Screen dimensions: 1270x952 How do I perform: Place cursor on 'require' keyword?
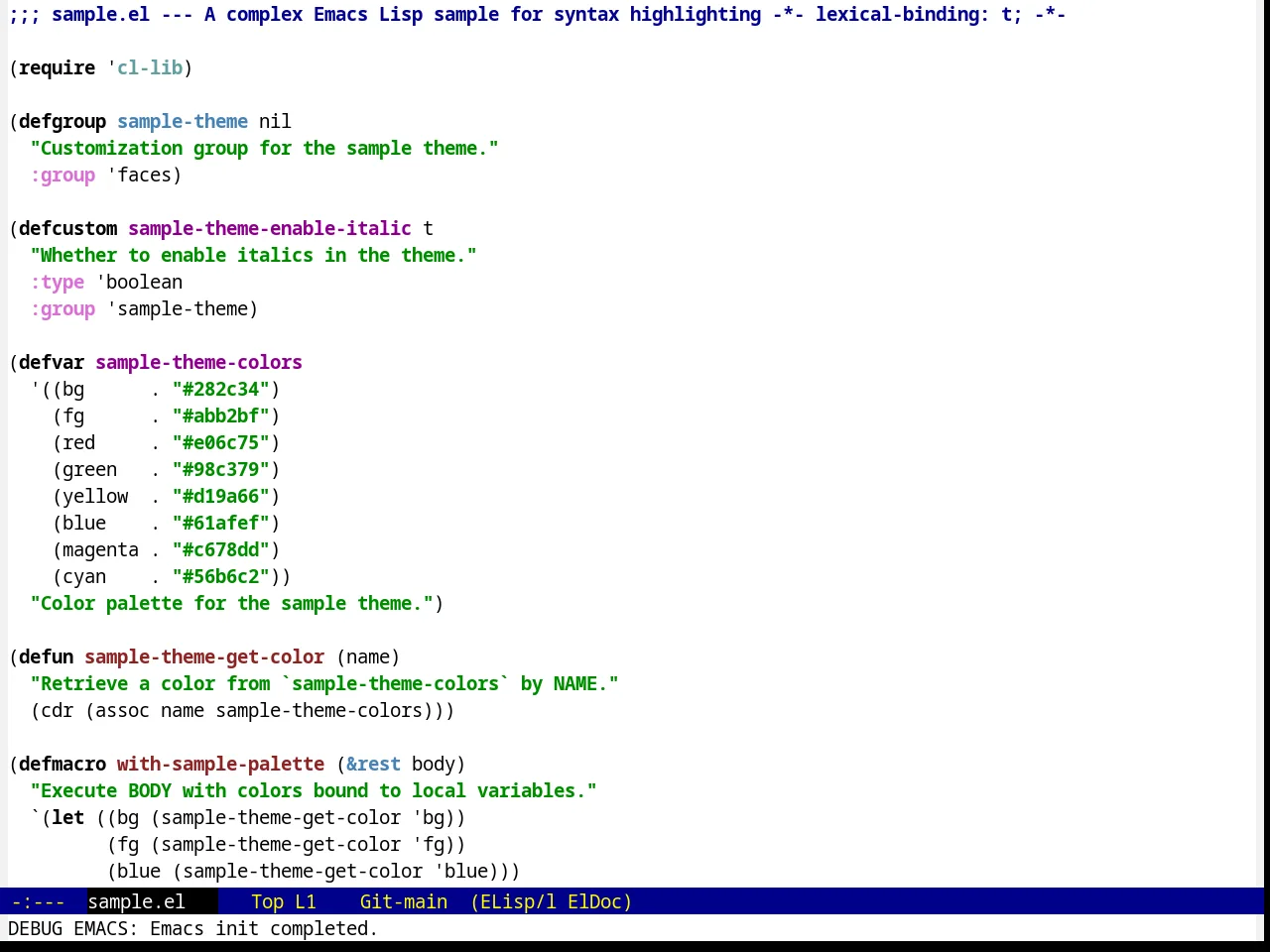(57, 67)
